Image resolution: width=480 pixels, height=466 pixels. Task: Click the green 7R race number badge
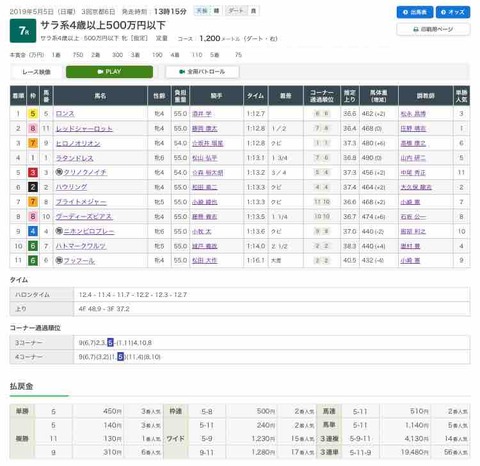pos(23,31)
